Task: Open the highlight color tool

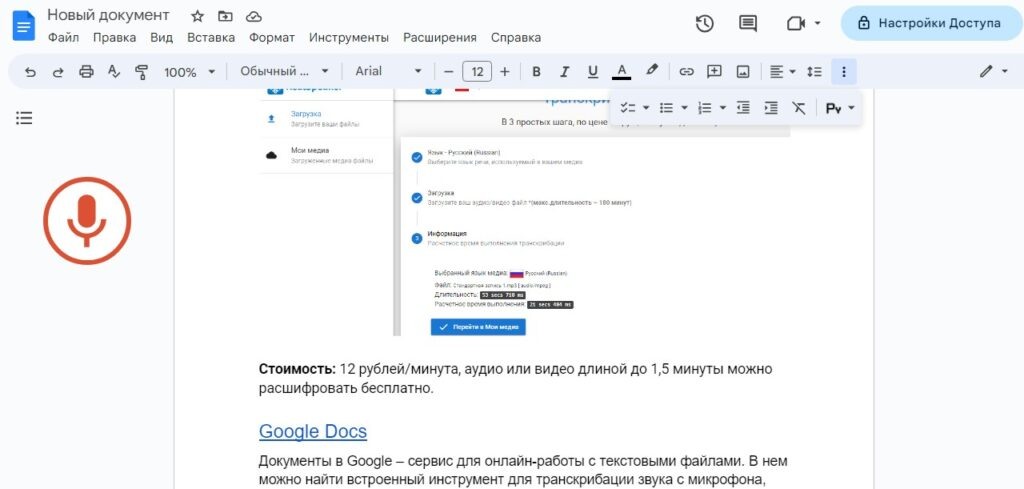Action: 652,71
